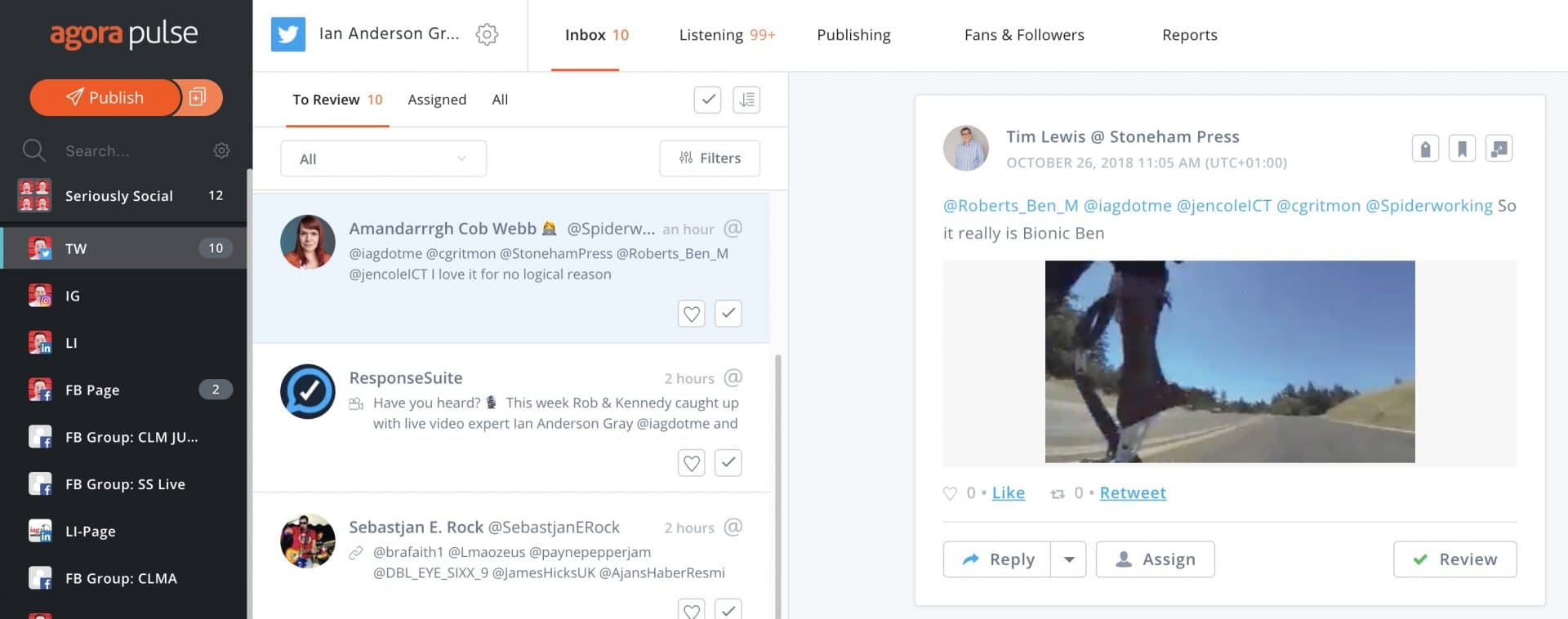1568x619 pixels.
Task: Click the Ian Anderson Gr... profile name
Action: [x=389, y=34]
